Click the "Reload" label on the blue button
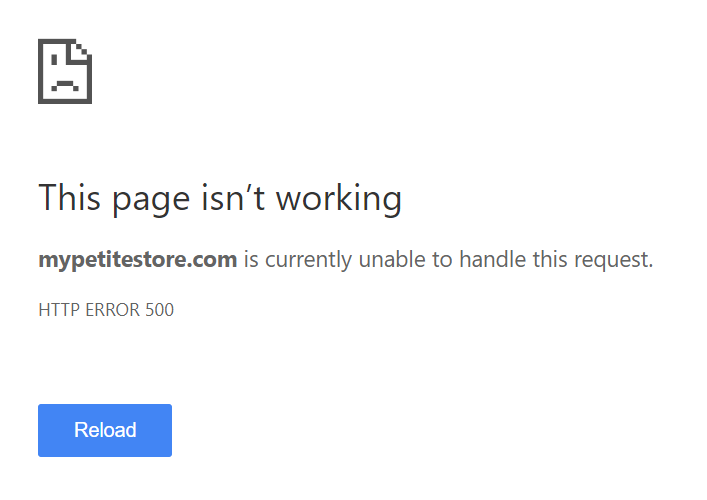 [105, 430]
